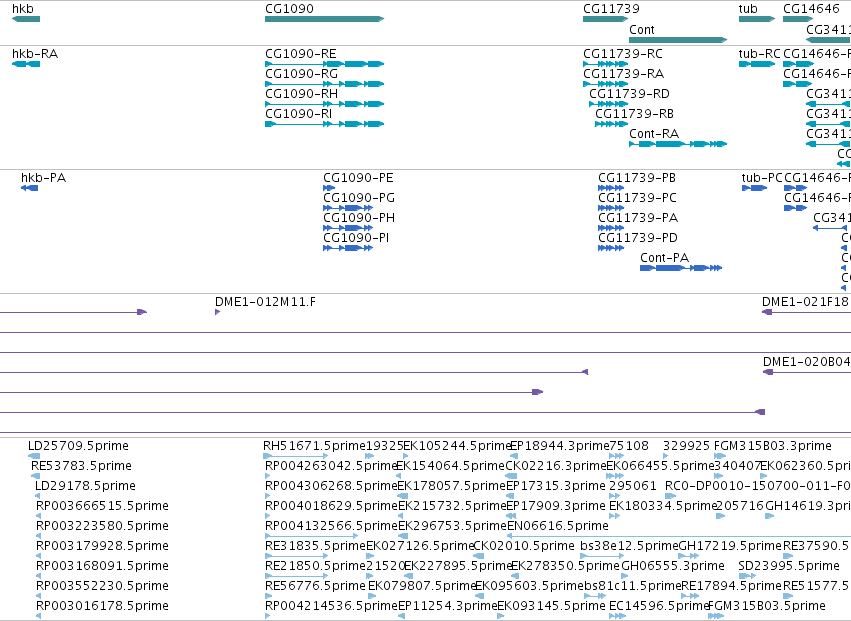Viewport: 851px width, 621px height.
Task: Select the CG1090-RE transcript glyph
Action: point(325,64)
